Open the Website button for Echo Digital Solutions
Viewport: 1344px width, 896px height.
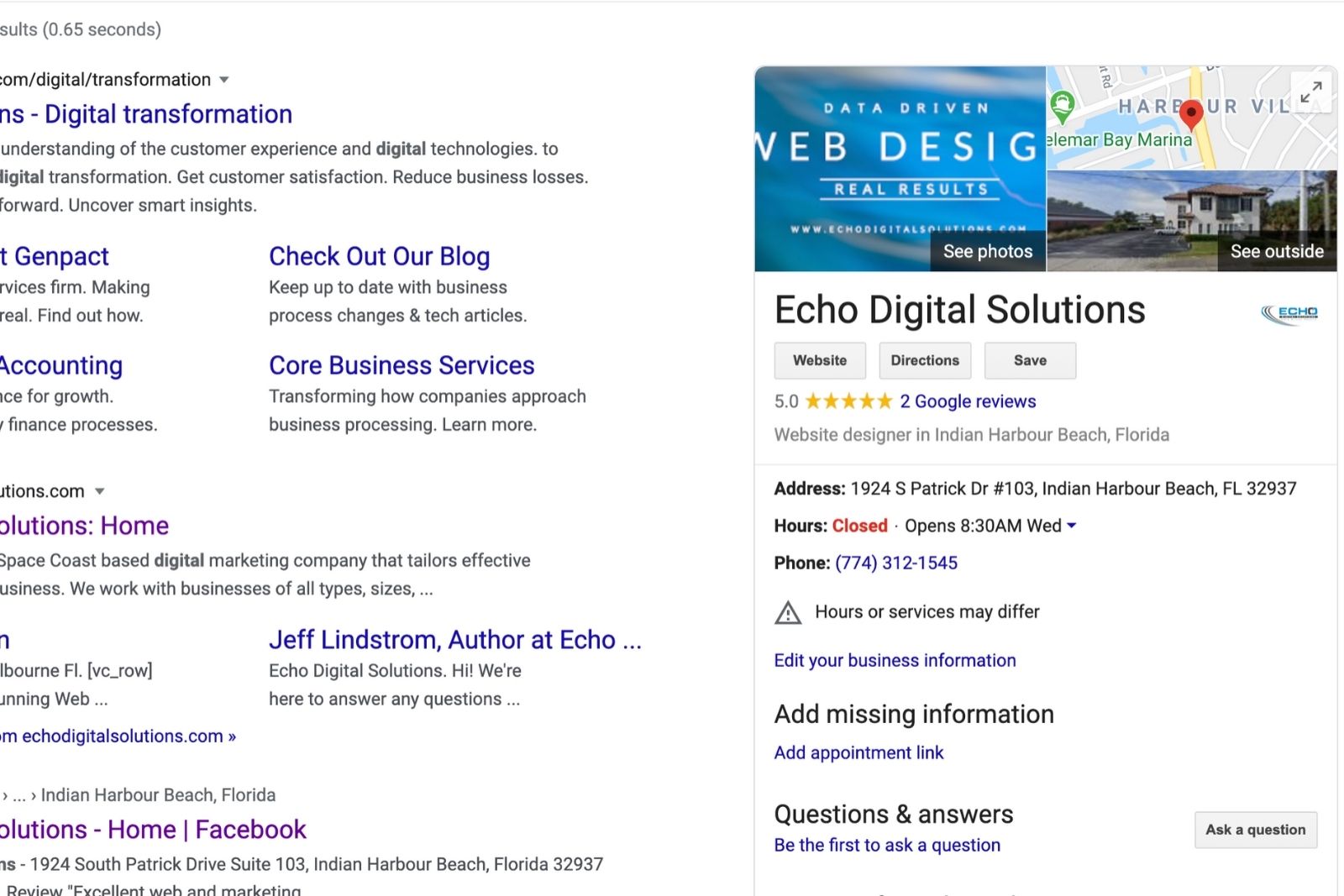[x=820, y=360]
